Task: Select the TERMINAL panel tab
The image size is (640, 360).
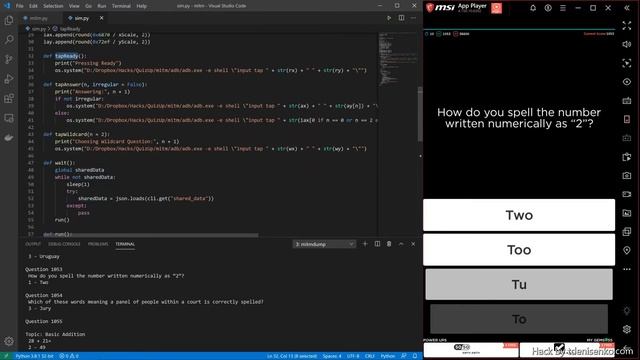Action: (125, 244)
